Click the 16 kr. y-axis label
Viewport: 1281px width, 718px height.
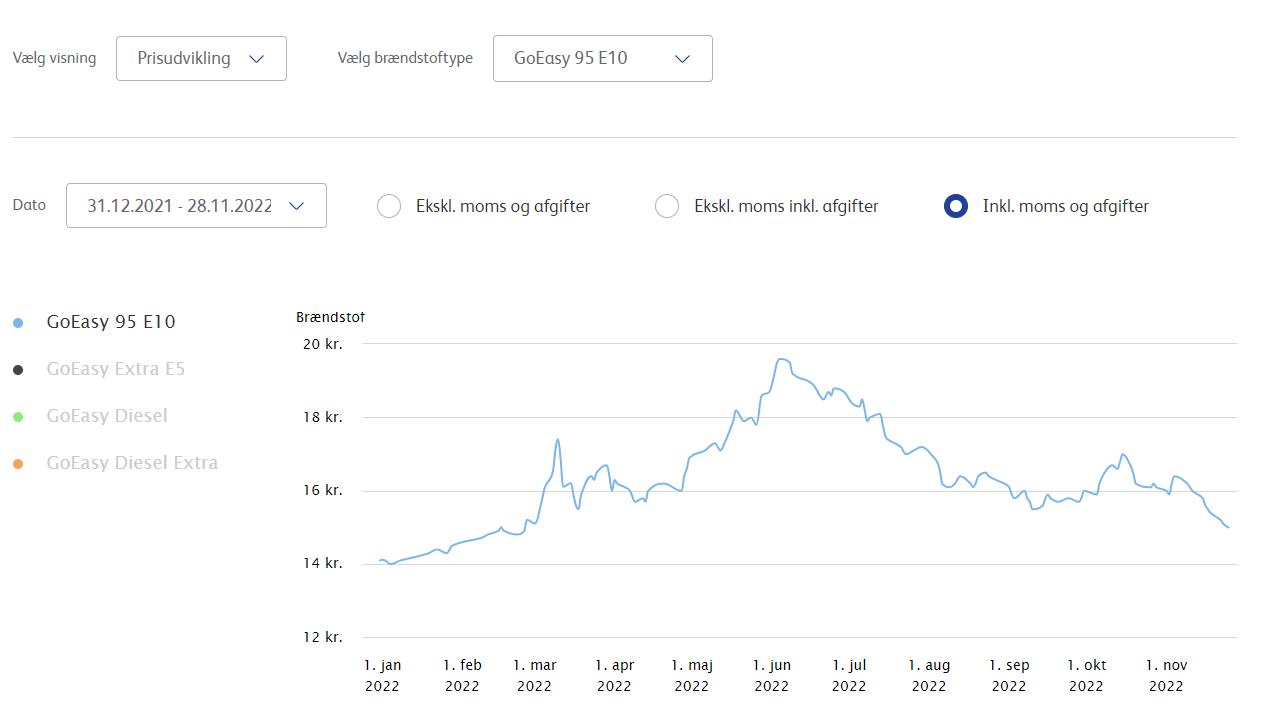[323, 491]
